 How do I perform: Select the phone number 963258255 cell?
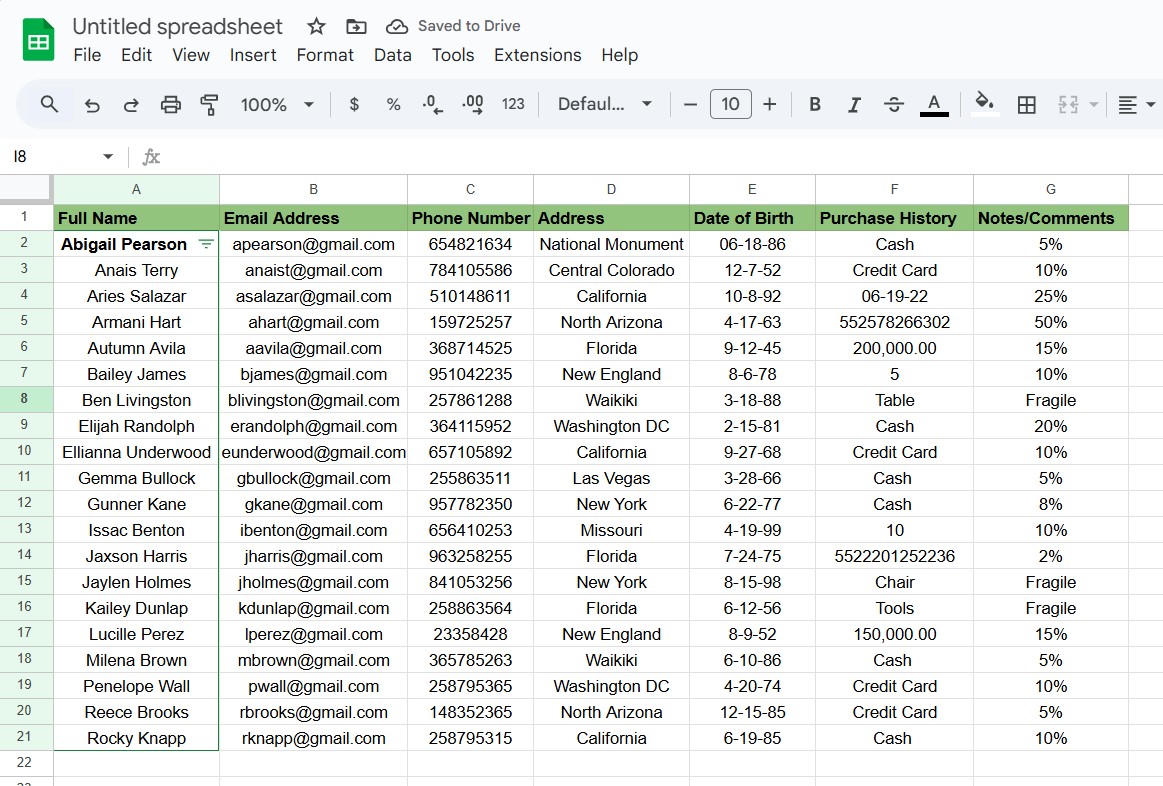[470, 556]
